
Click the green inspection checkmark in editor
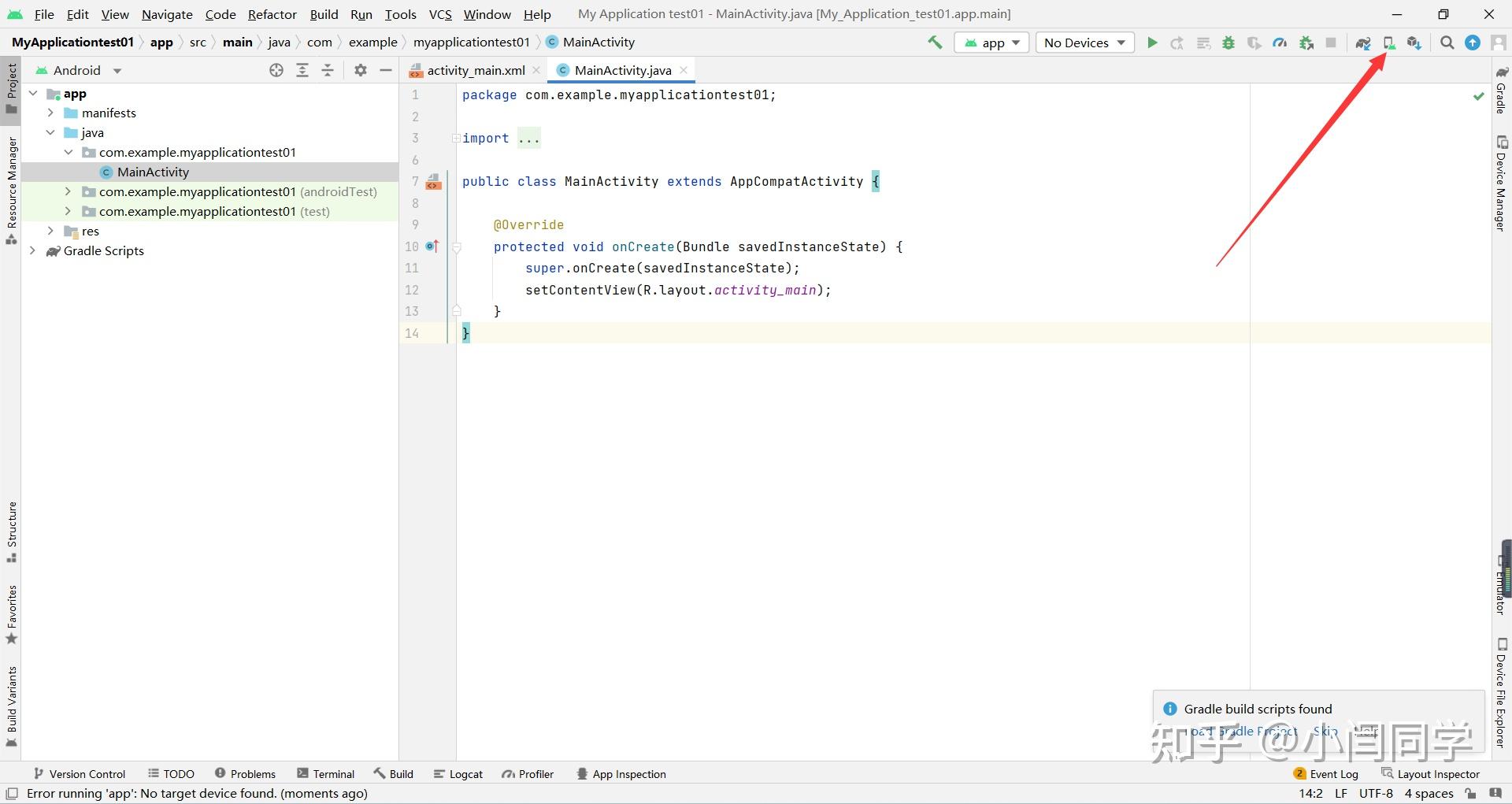[x=1479, y=96]
